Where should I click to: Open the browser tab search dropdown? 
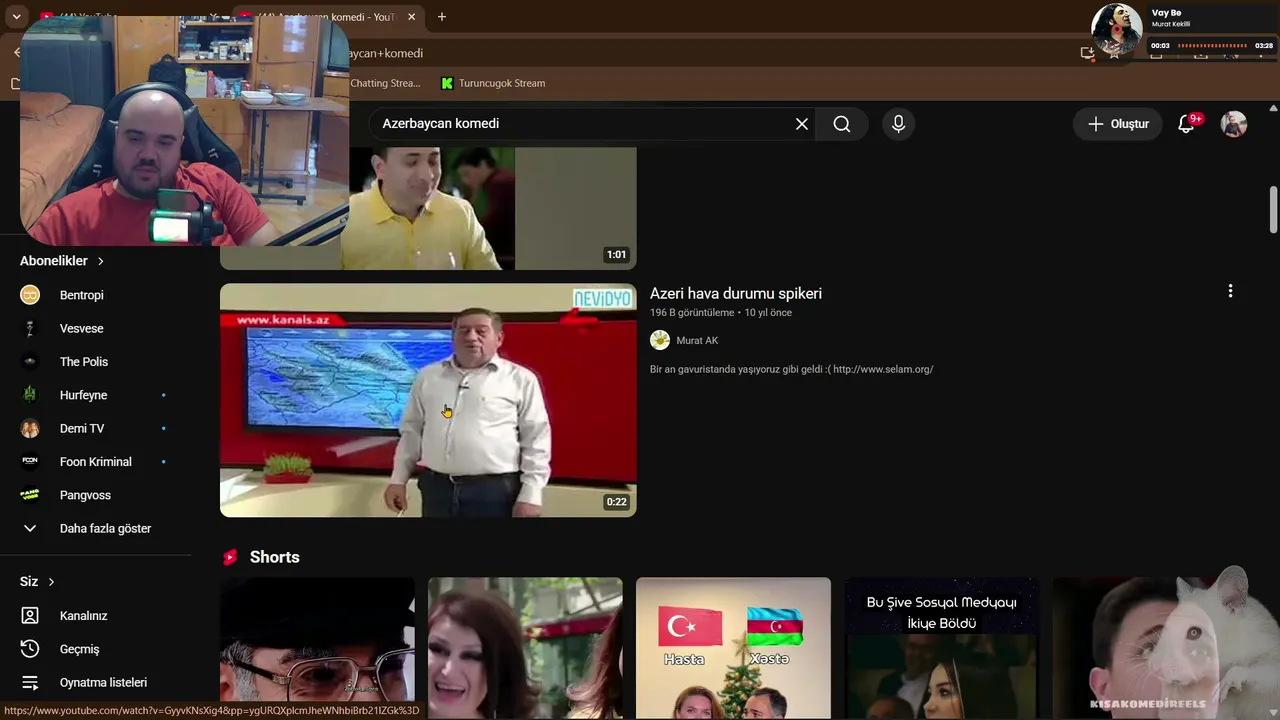16,17
